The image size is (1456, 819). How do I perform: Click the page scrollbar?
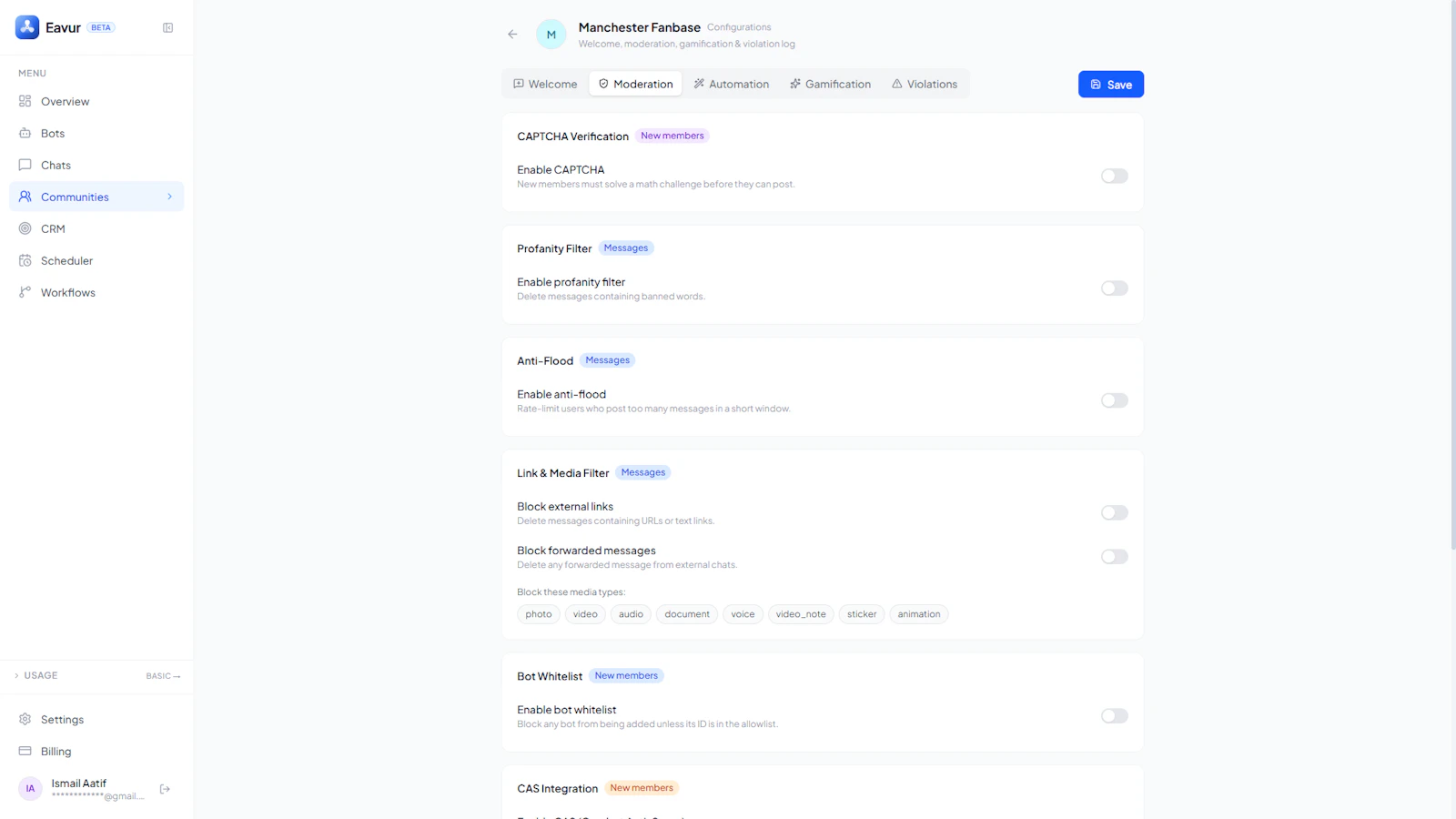[x=1452, y=273]
